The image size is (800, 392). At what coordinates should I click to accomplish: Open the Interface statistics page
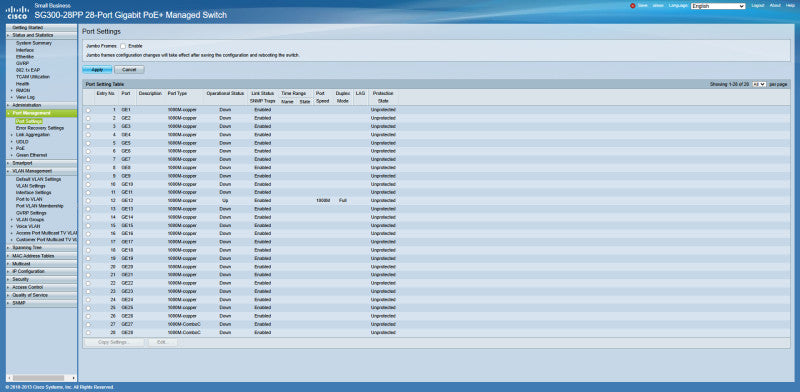point(25,50)
